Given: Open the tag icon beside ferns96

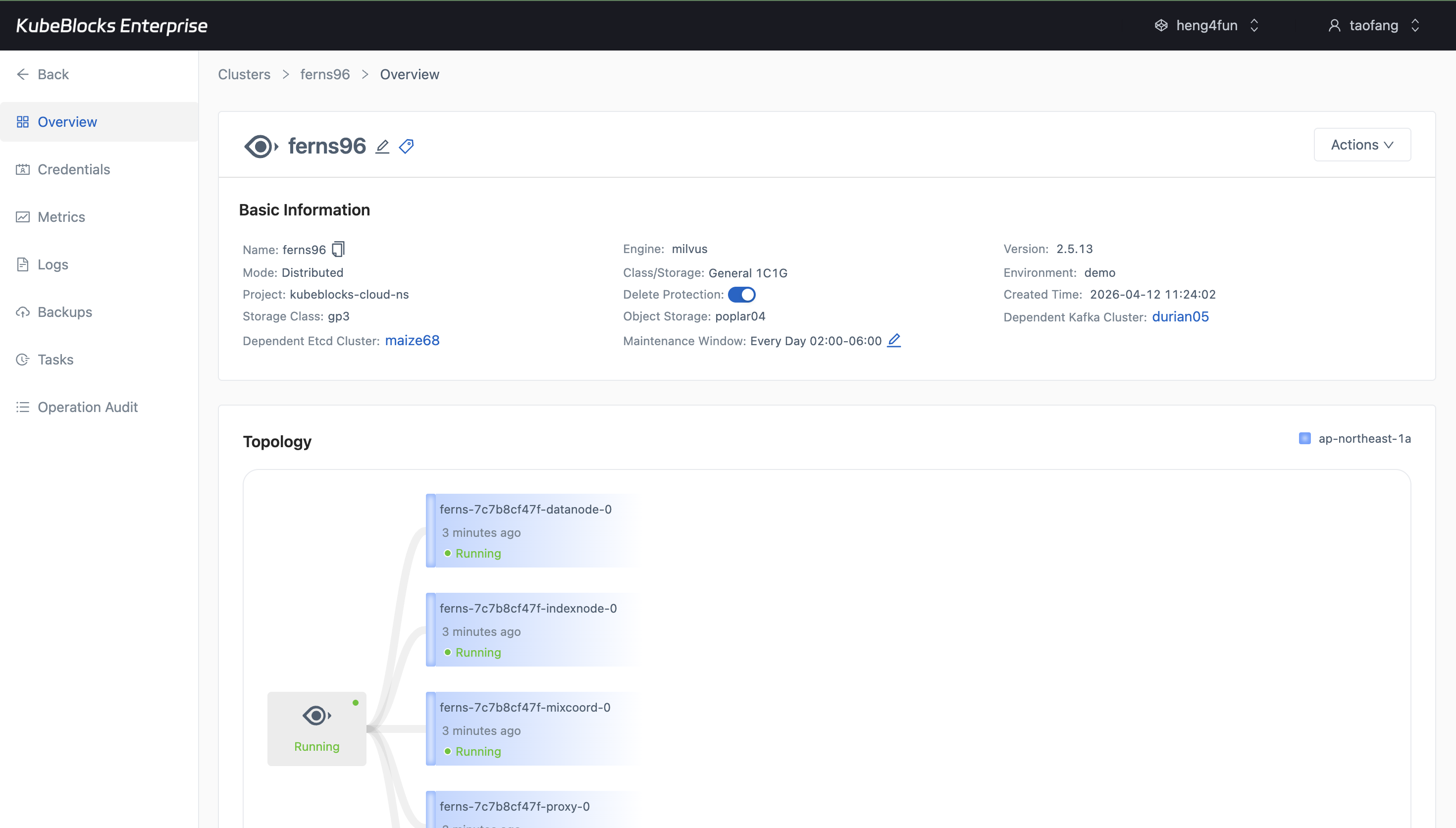Looking at the screenshot, I should [x=406, y=146].
